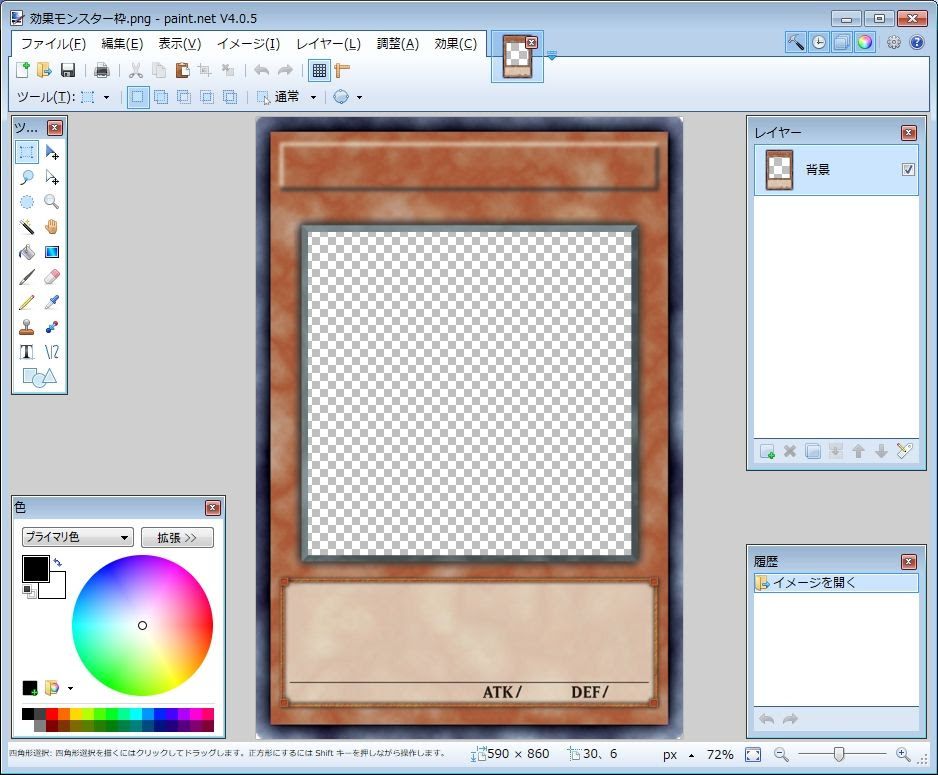The height and width of the screenshot is (775, 938).
Task: Toggle the Layers window button
Action: click(842, 42)
